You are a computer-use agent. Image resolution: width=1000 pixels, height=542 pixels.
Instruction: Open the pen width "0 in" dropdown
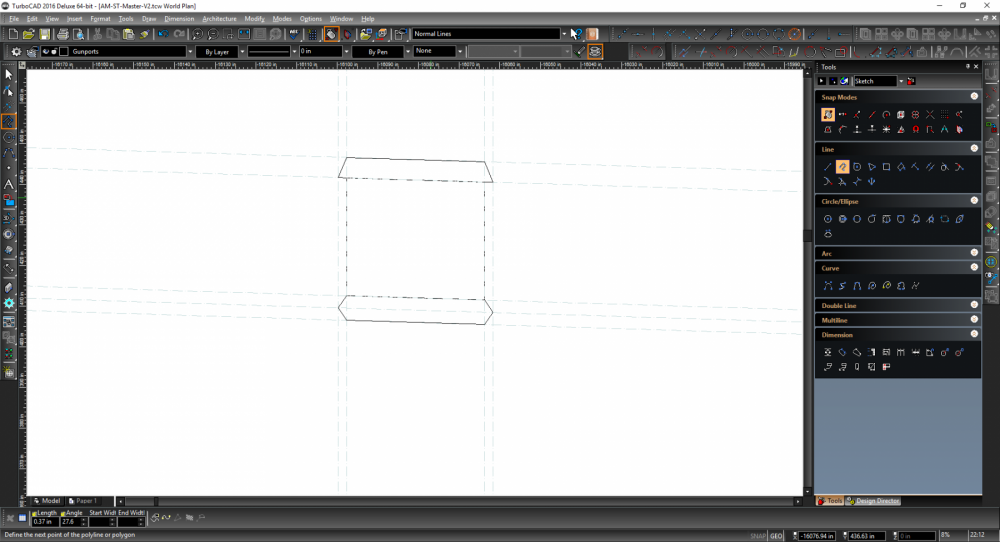pyautogui.click(x=346, y=52)
